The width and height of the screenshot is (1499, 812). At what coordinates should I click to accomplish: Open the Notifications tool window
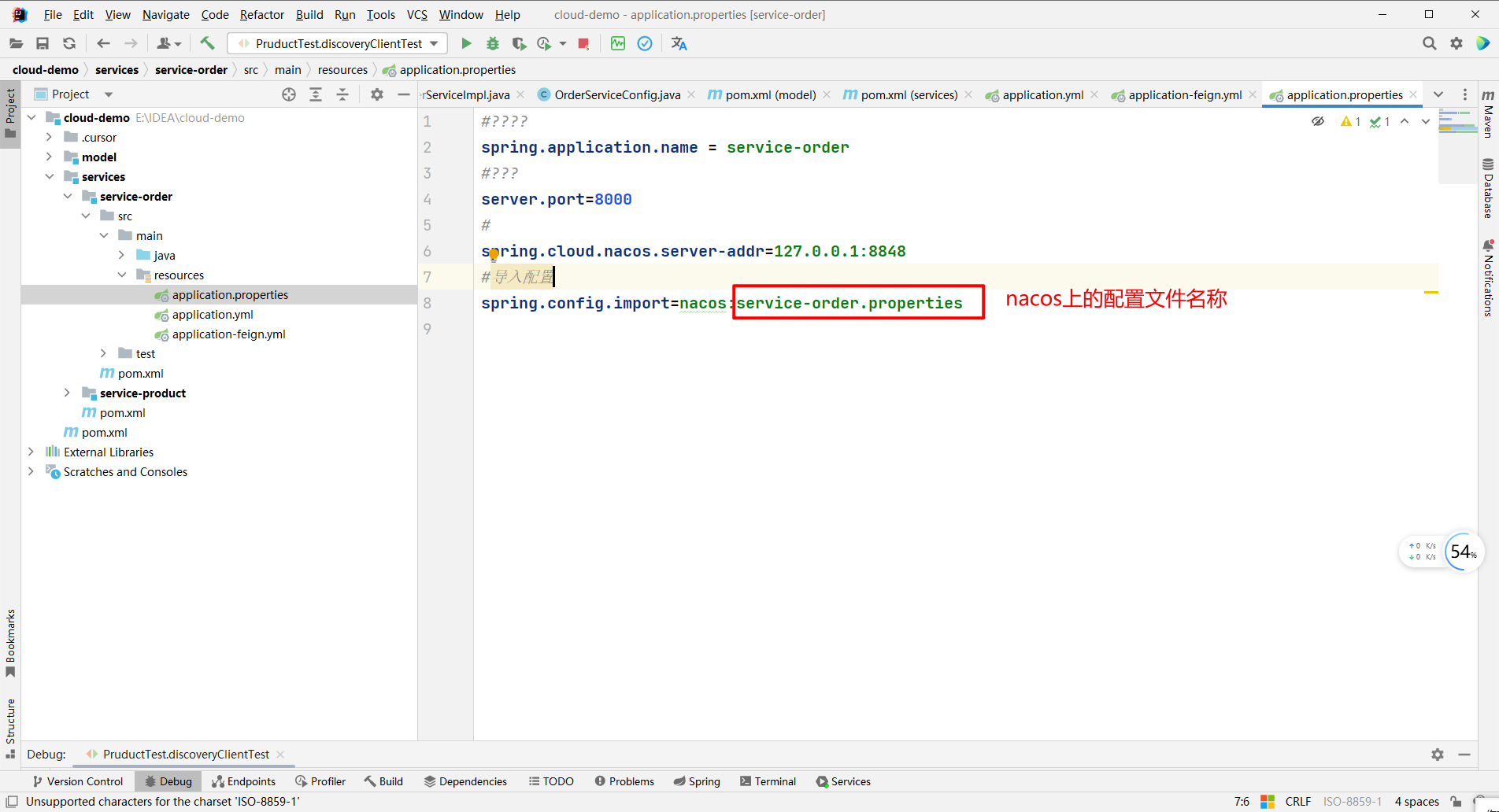1488,279
